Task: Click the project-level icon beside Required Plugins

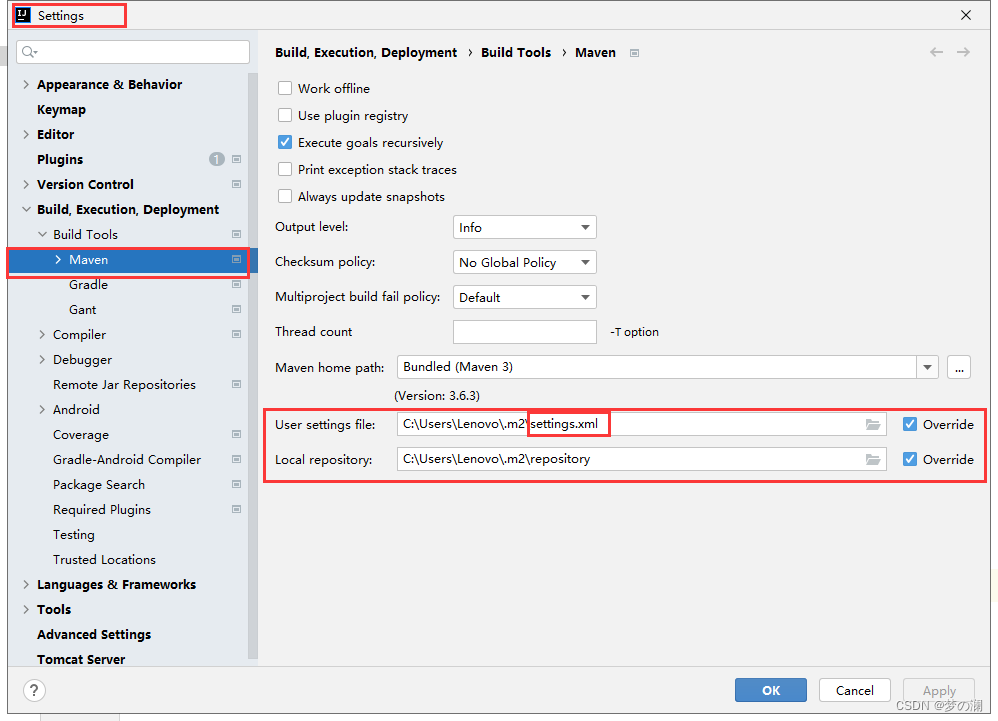Action: [236, 509]
